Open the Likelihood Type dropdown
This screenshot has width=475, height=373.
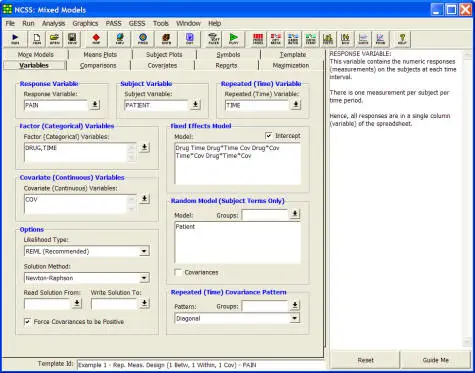click(144, 251)
